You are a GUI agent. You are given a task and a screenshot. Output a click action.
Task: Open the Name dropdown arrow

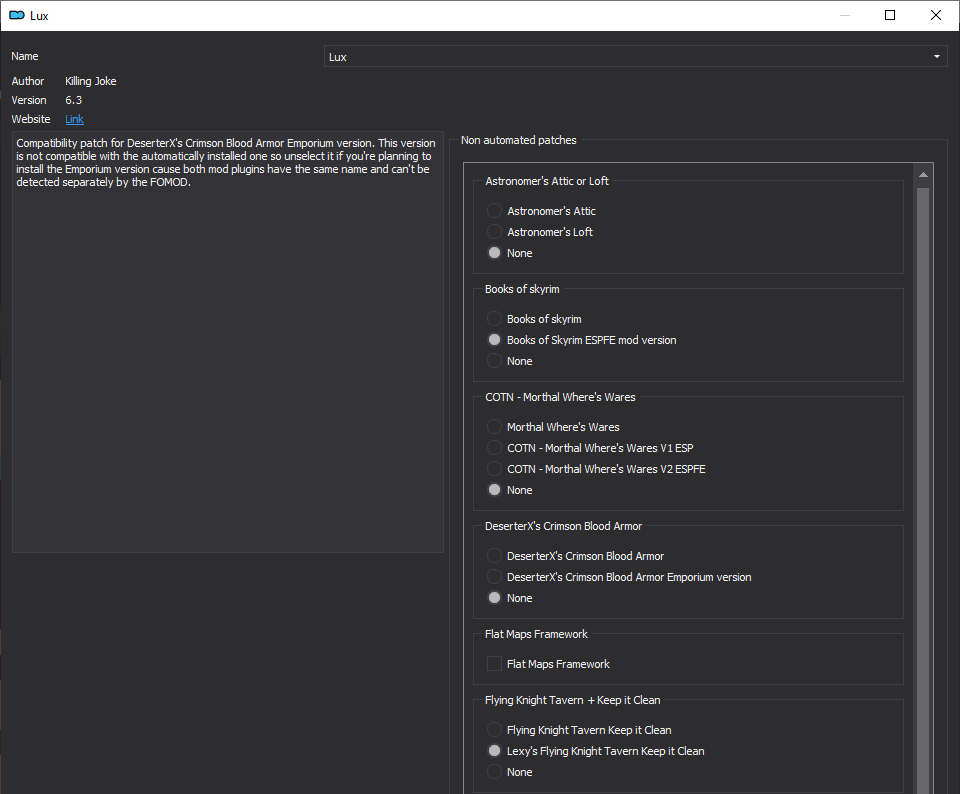coord(936,56)
